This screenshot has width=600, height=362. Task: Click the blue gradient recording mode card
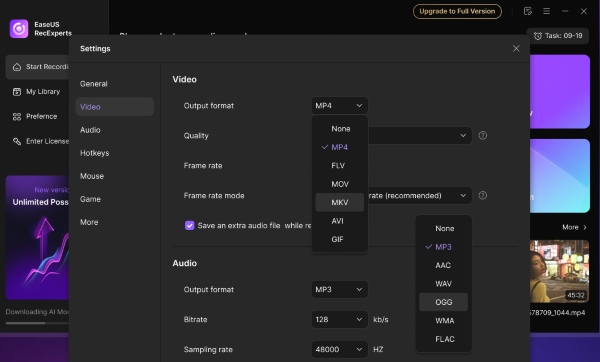pos(560,176)
